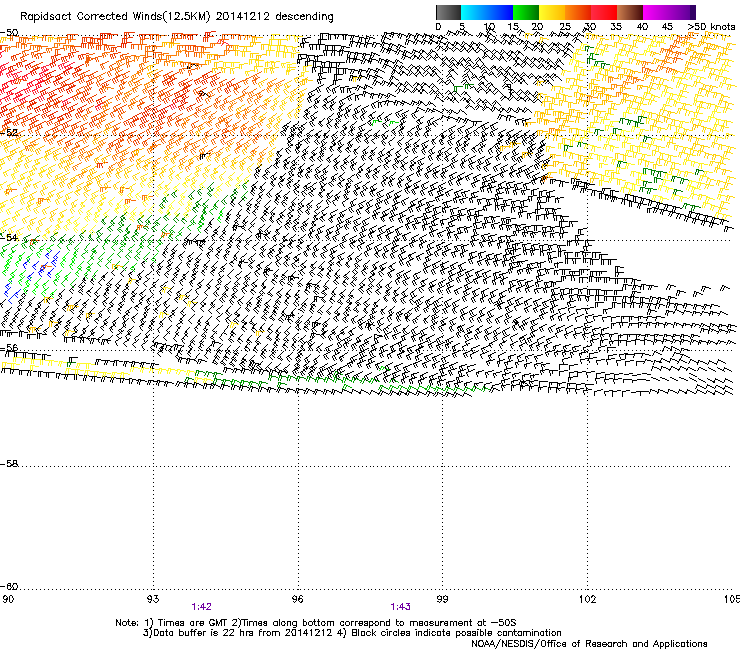Click the latitude label '-50' on the left axis

tap(9, 33)
